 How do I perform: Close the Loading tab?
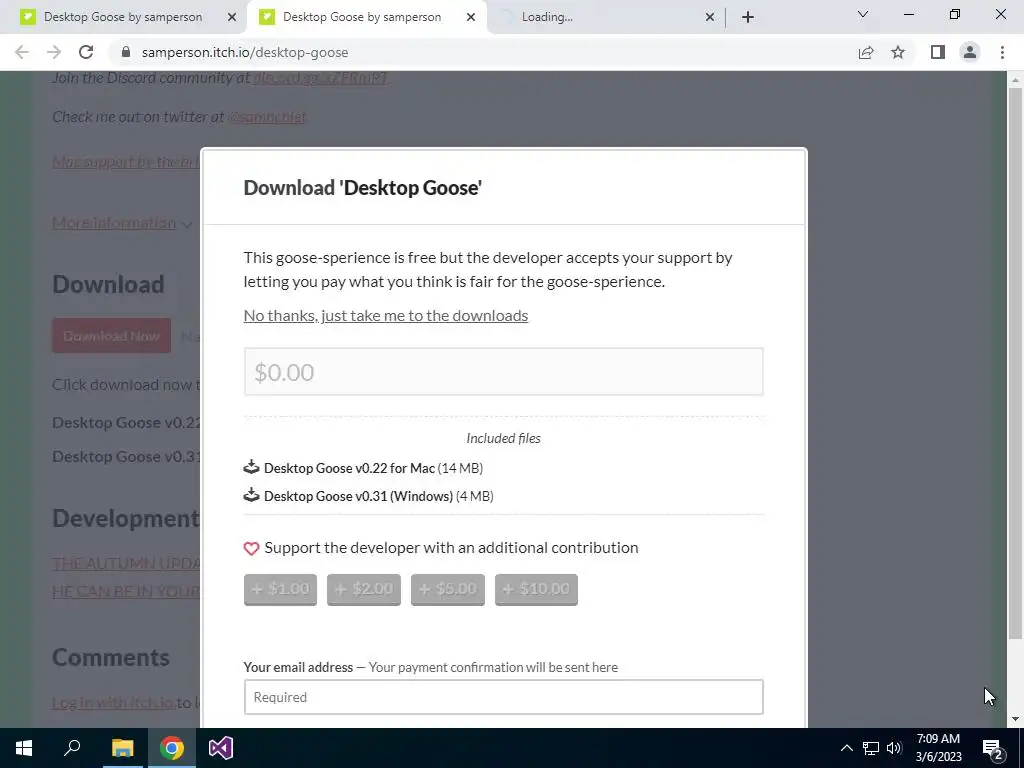(710, 17)
